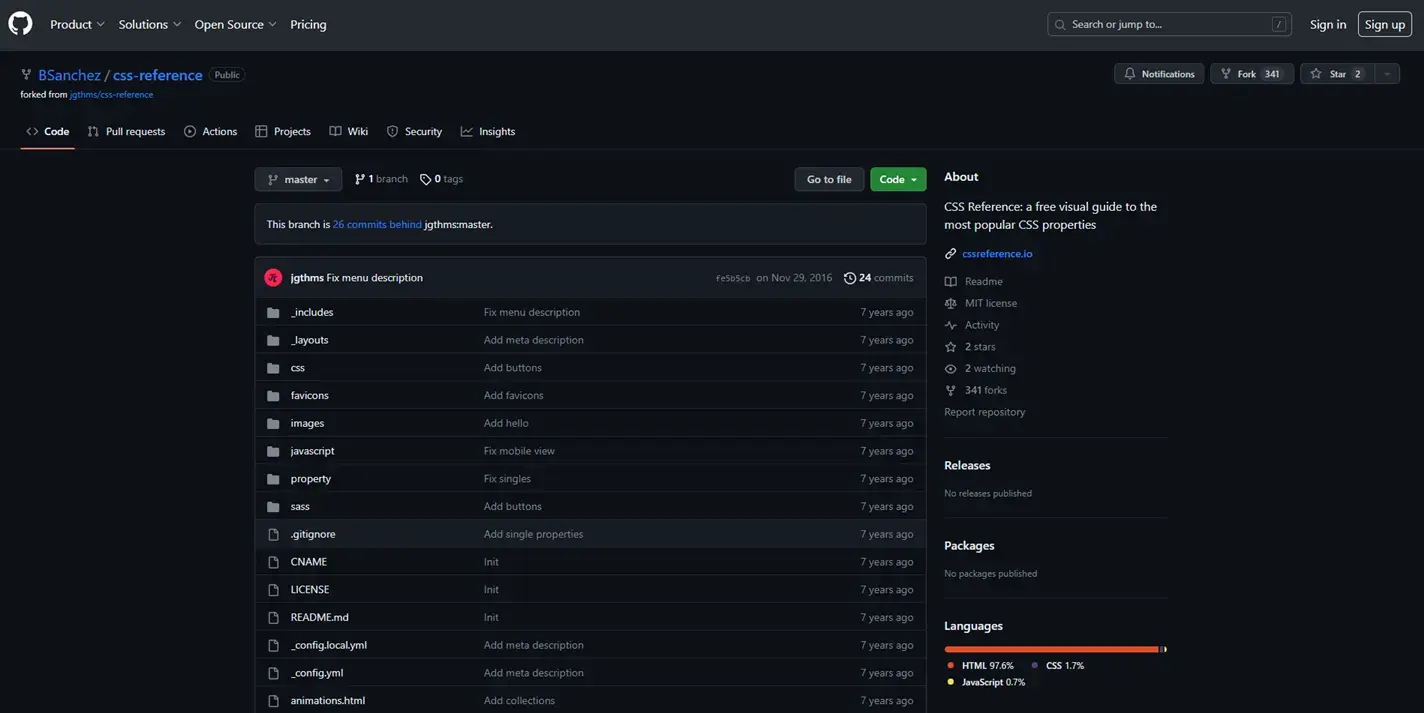The image size is (1424, 713).
Task: Click the link icon beside cssreference.io
Action: [951, 254]
